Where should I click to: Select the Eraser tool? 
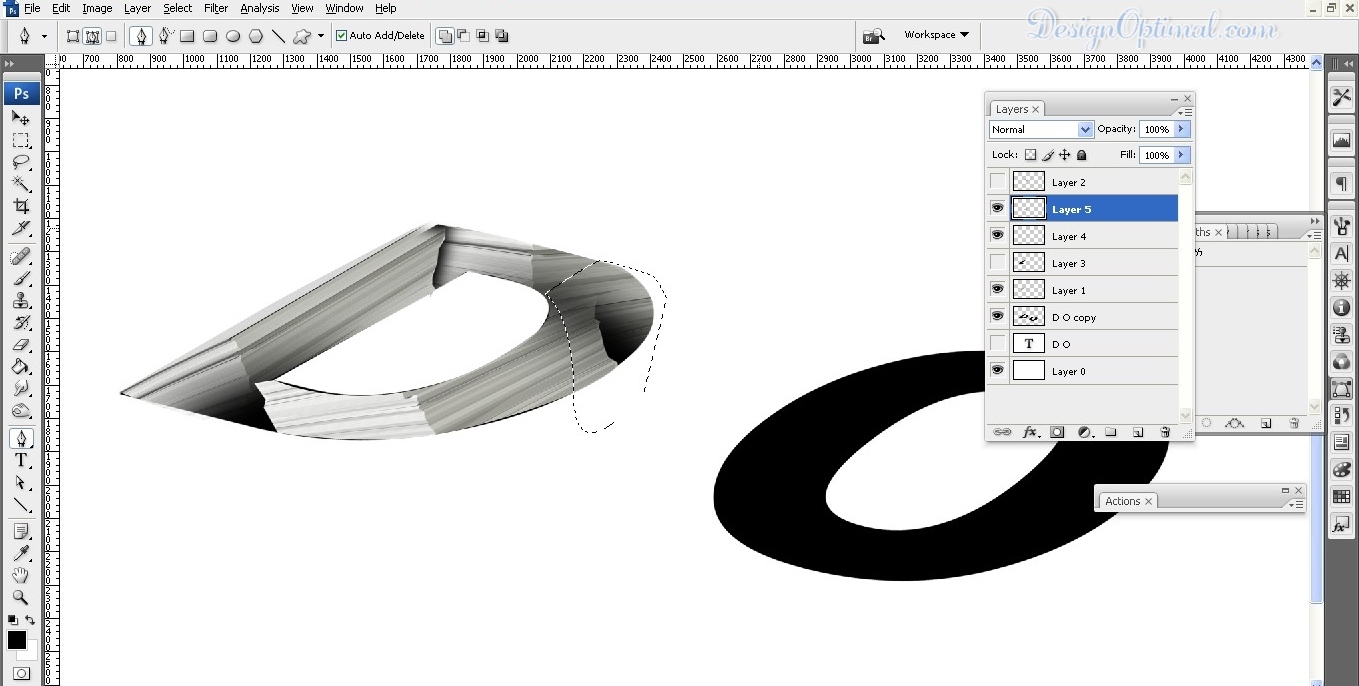coord(21,345)
